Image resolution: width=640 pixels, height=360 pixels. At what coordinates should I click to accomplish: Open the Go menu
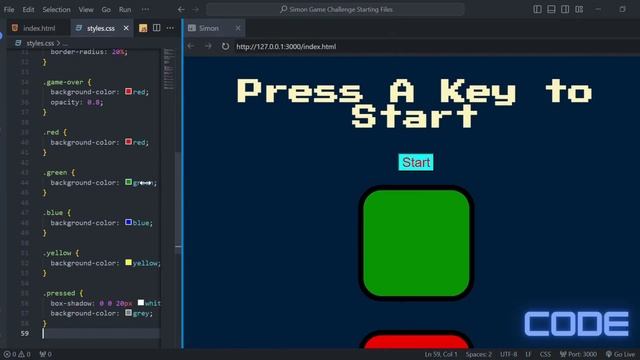coord(106,9)
